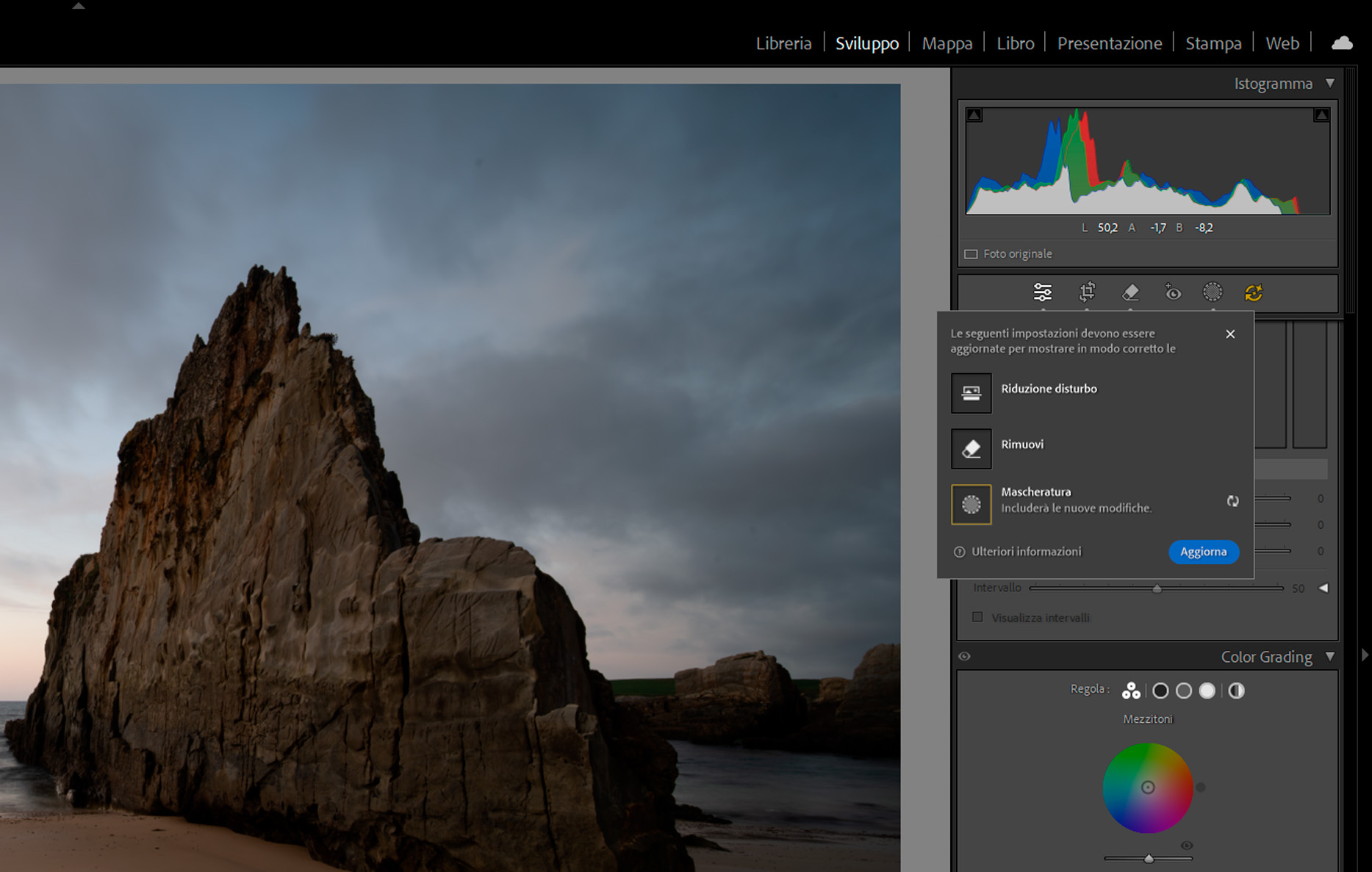Click the Mezzitoni color wheel center point

pos(1148,788)
